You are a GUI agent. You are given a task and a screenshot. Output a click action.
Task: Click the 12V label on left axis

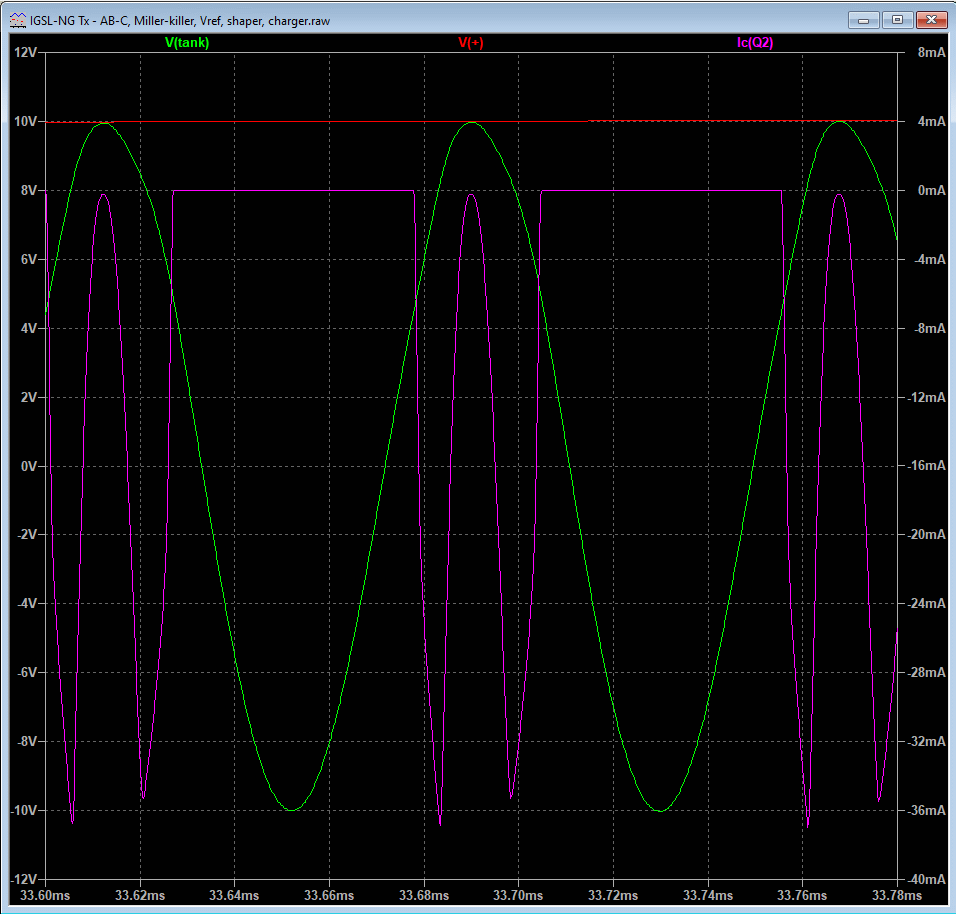pyautogui.click(x=25, y=52)
